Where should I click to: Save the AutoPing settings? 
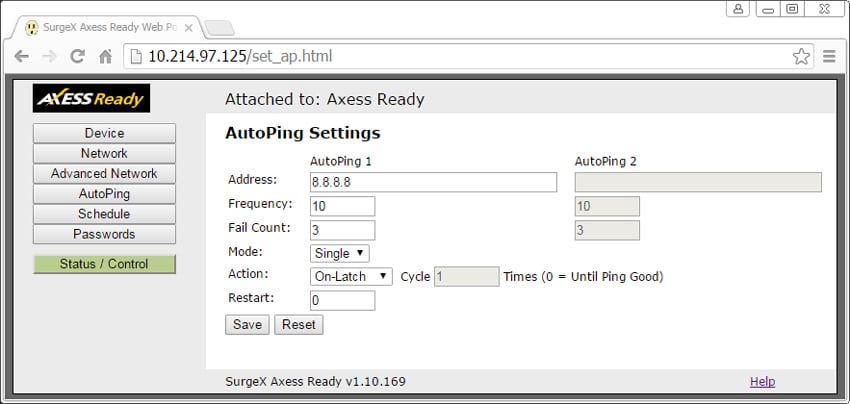pyautogui.click(x=247, y=324)
